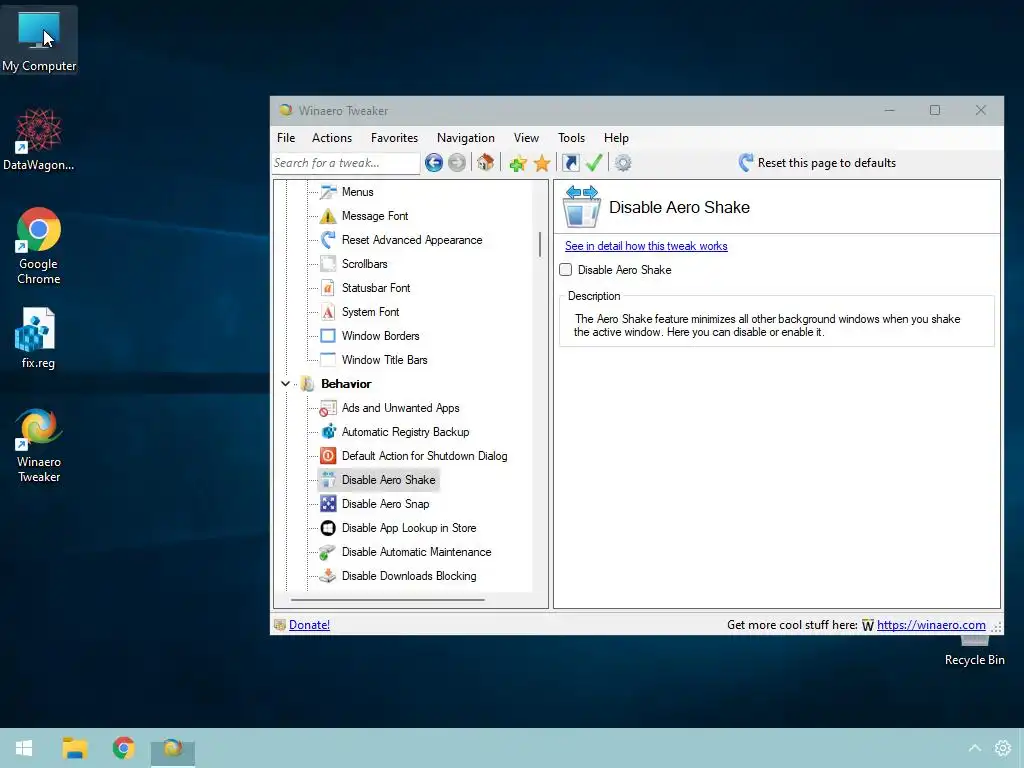This screenshot has height=768, width=1024.
Task: Enable the Disable Aero Shake checkbox
Action: pyautogui.click(x=566, y=270)
